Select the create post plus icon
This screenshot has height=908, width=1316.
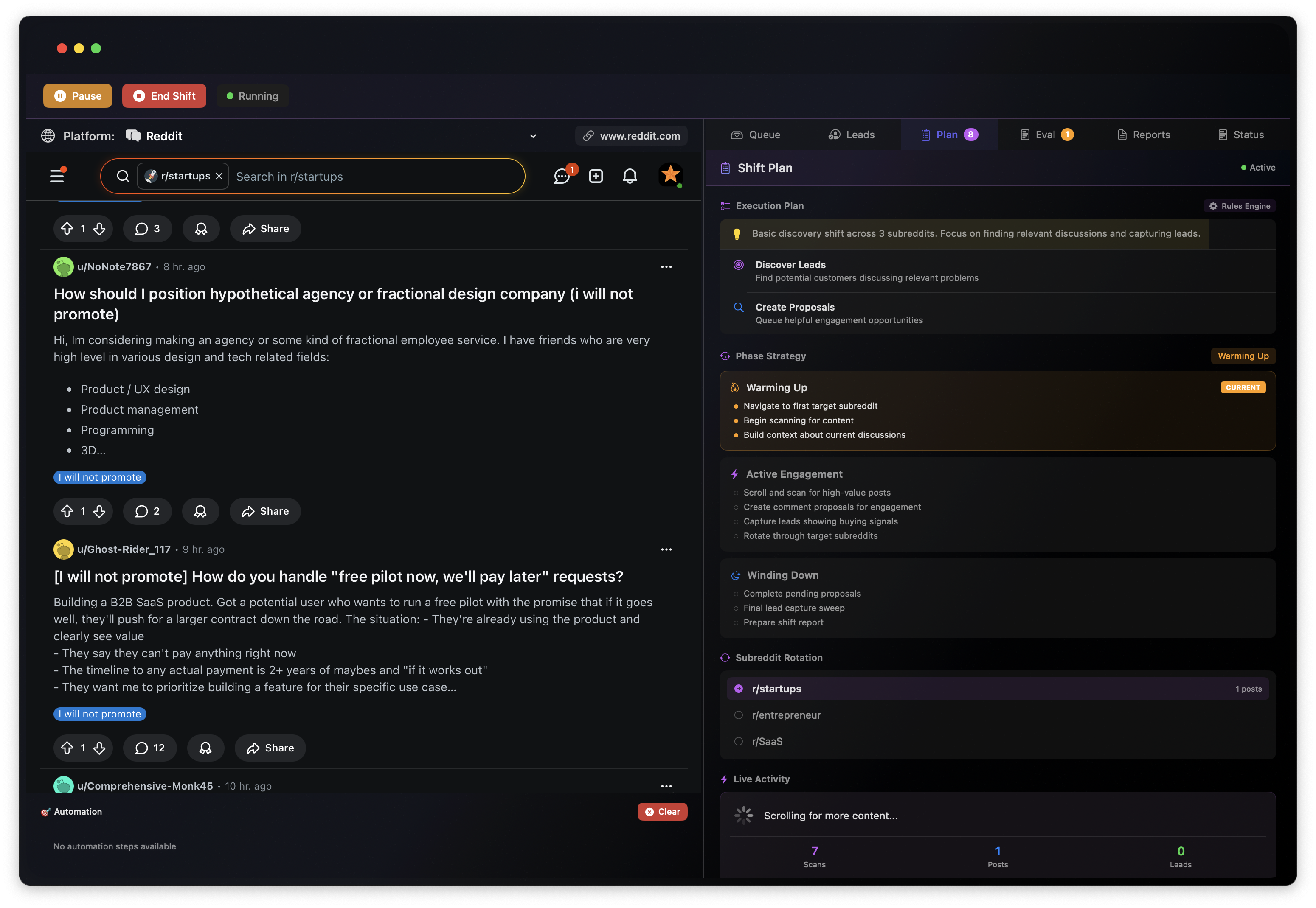[x=596, y=177]
